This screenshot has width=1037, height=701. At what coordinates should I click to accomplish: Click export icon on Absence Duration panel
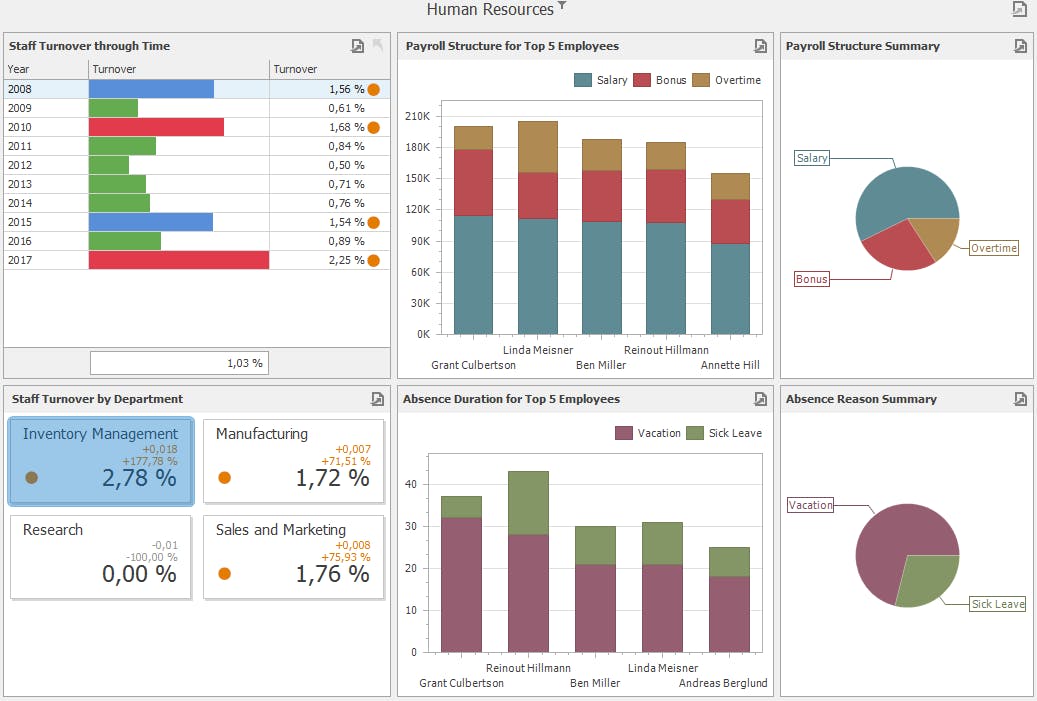point(761,399)
